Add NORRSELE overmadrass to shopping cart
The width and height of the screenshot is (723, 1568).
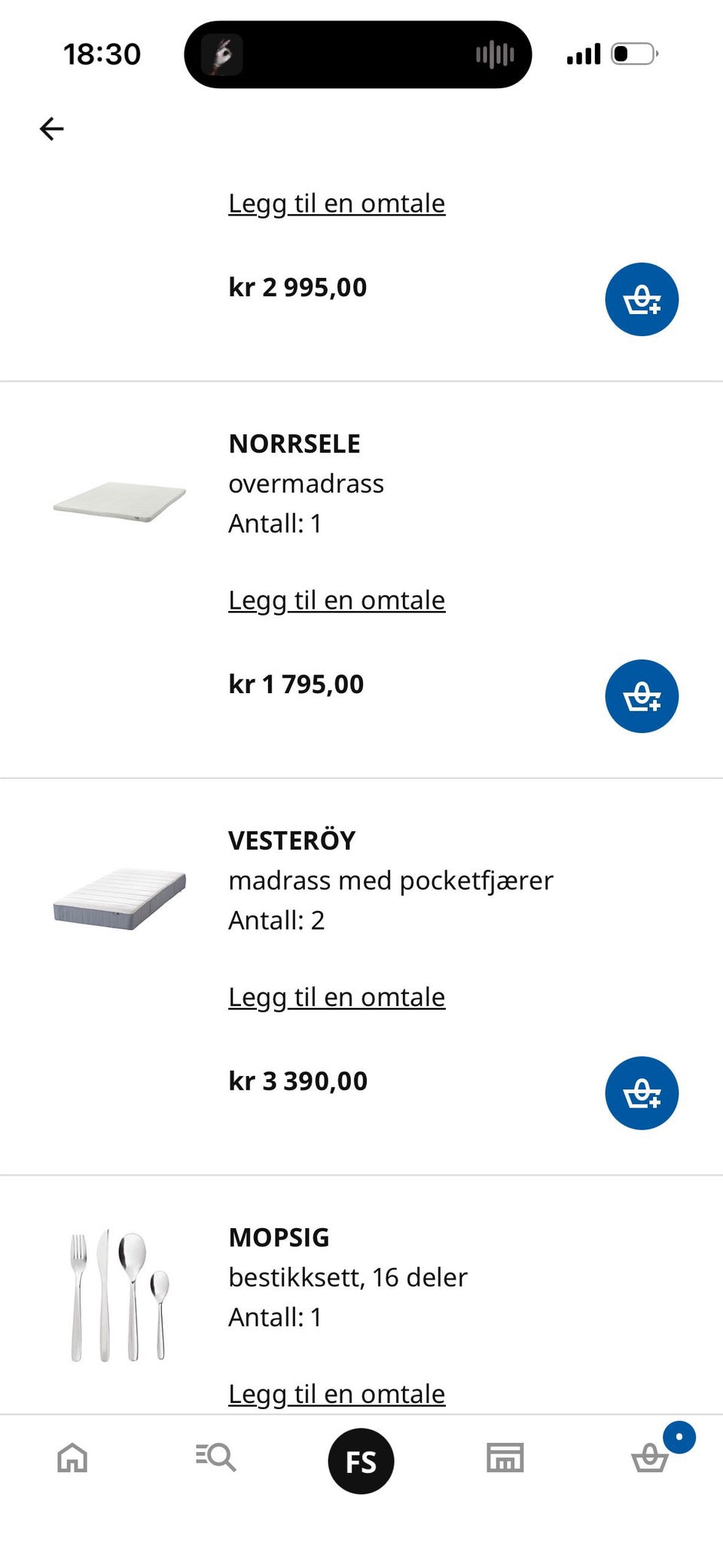tap(642, 696)
